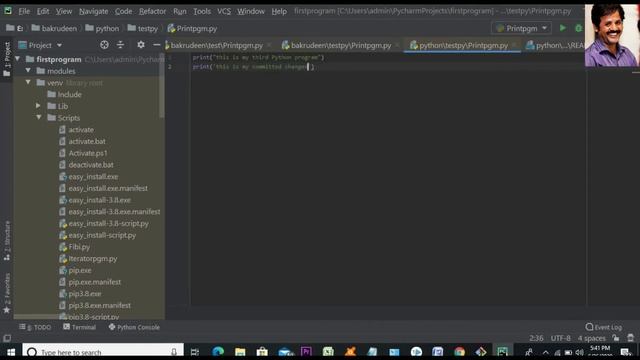640x360 pixels.
Task: Click volume icon in system tray
Action: point(580,352)
